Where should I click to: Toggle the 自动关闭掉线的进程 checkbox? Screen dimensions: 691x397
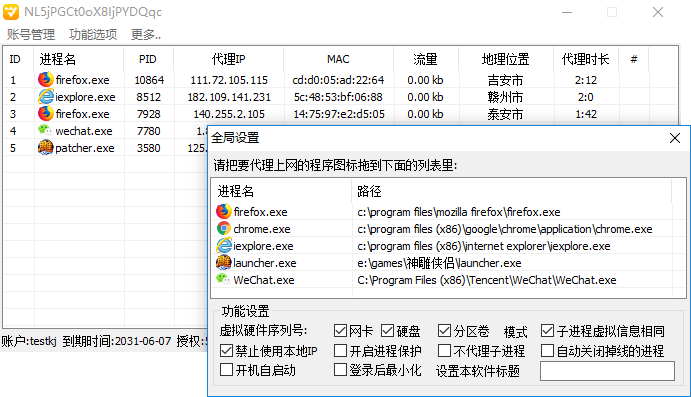tap(547, 351)
